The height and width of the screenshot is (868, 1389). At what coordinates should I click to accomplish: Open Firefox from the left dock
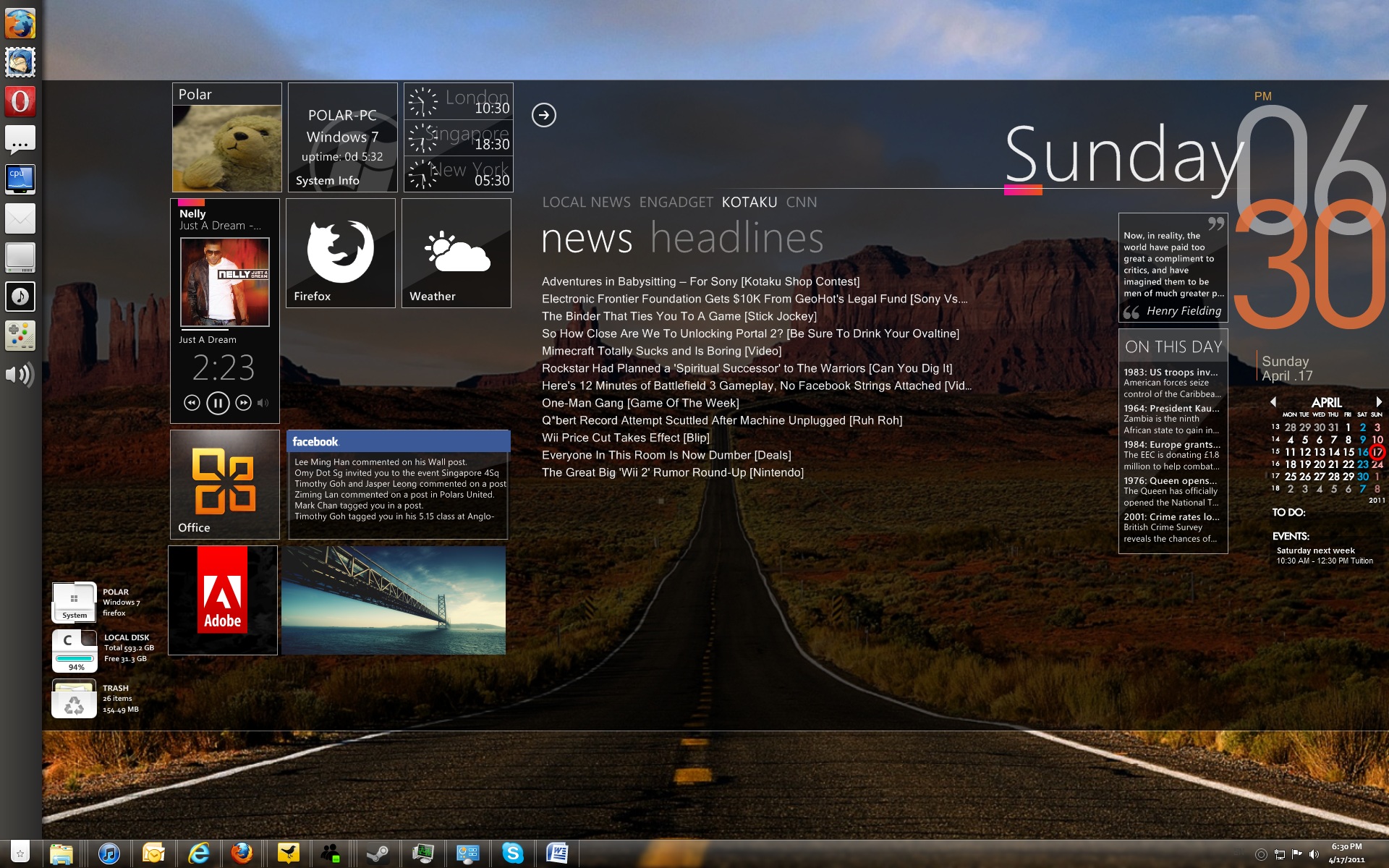click(20, 23)
